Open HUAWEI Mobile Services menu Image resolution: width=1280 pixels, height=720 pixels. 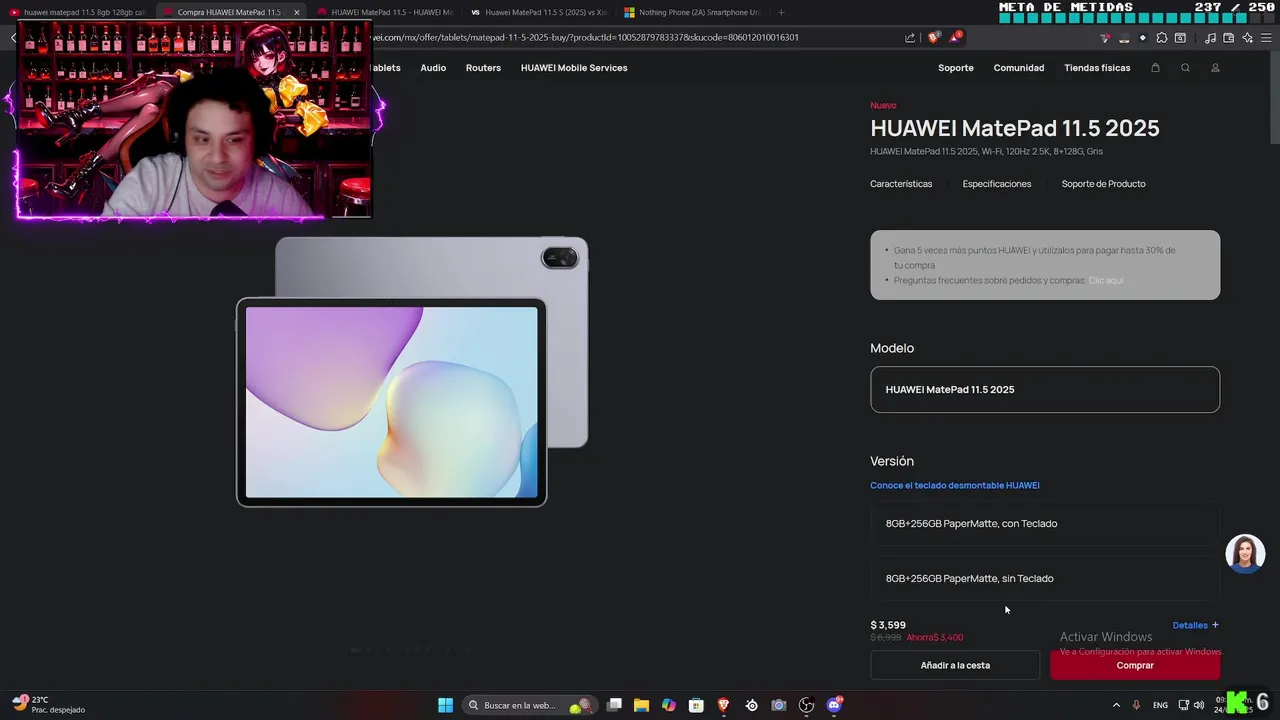click(x=574, y=68)
